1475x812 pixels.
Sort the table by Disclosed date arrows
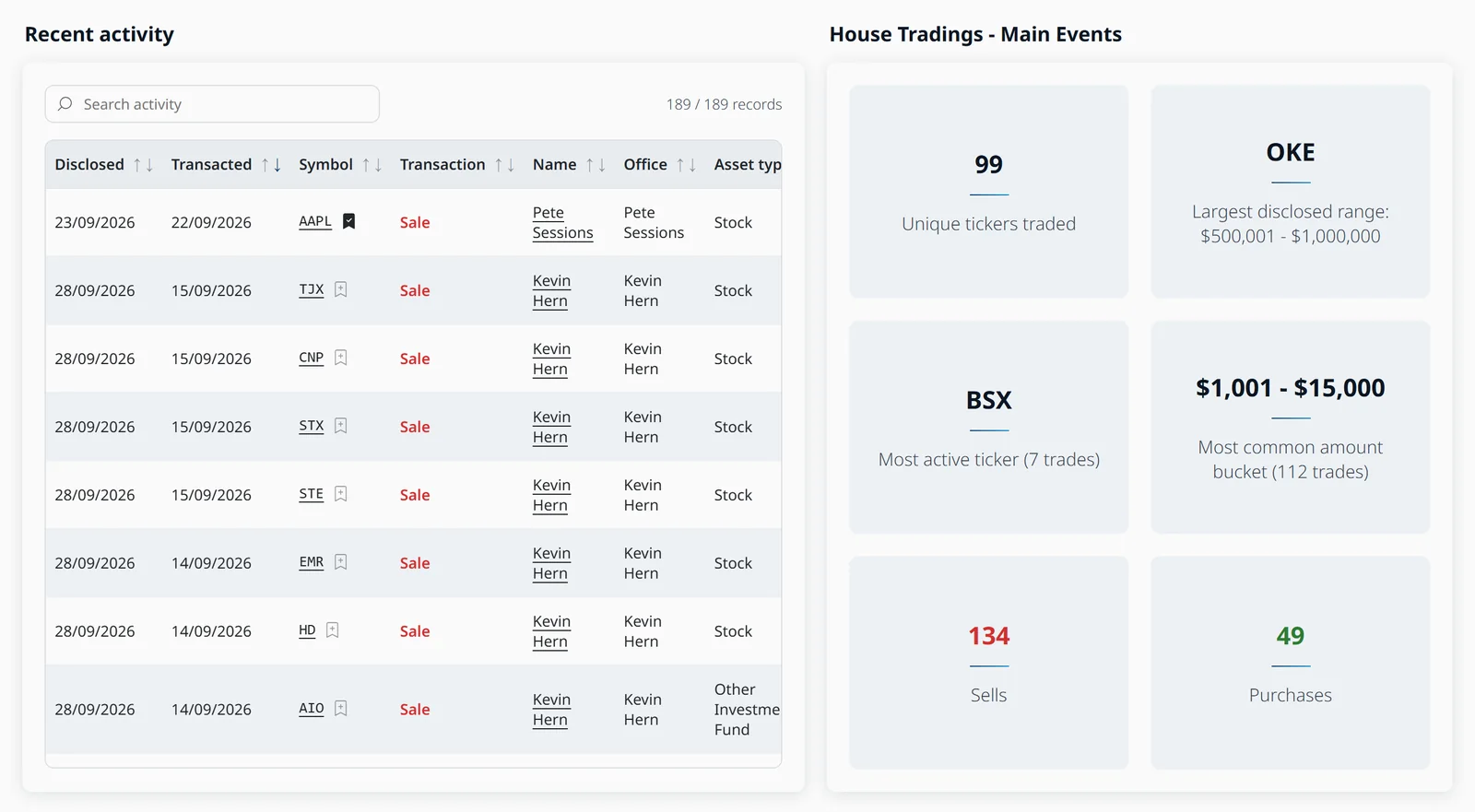tap(143, 165)
